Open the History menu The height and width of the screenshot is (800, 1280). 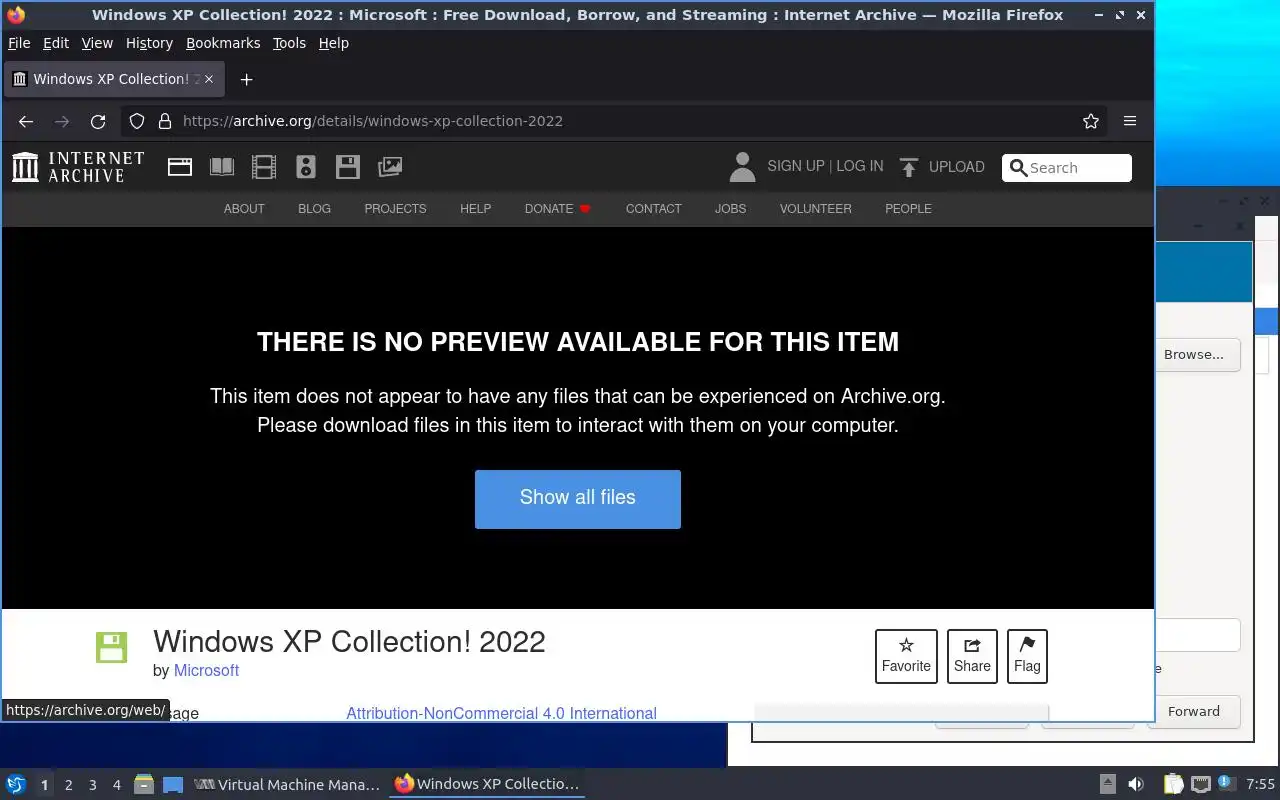coord(149,43)
